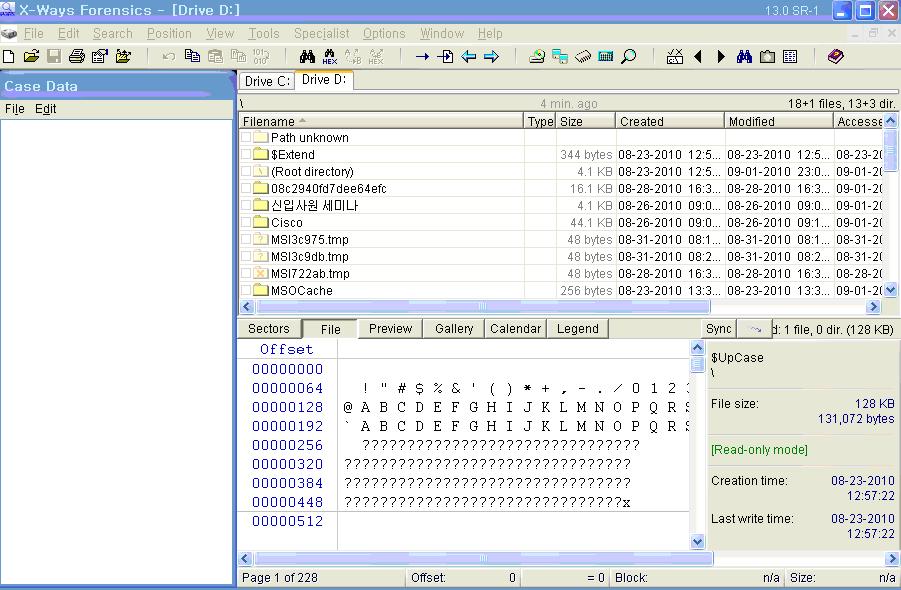Viewport: 901px width, 590px height.
Task: Click the Sync button
Action: coord(718,329)
